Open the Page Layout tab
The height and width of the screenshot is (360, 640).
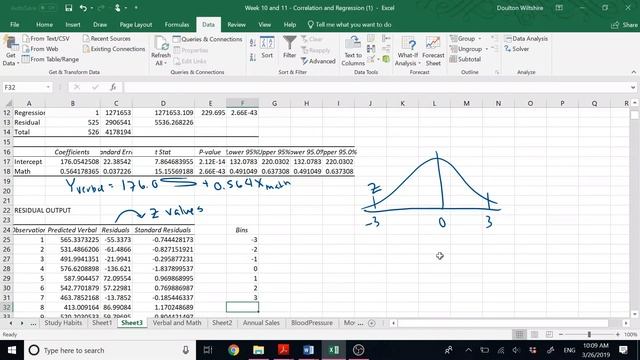[x=136, y=24]
